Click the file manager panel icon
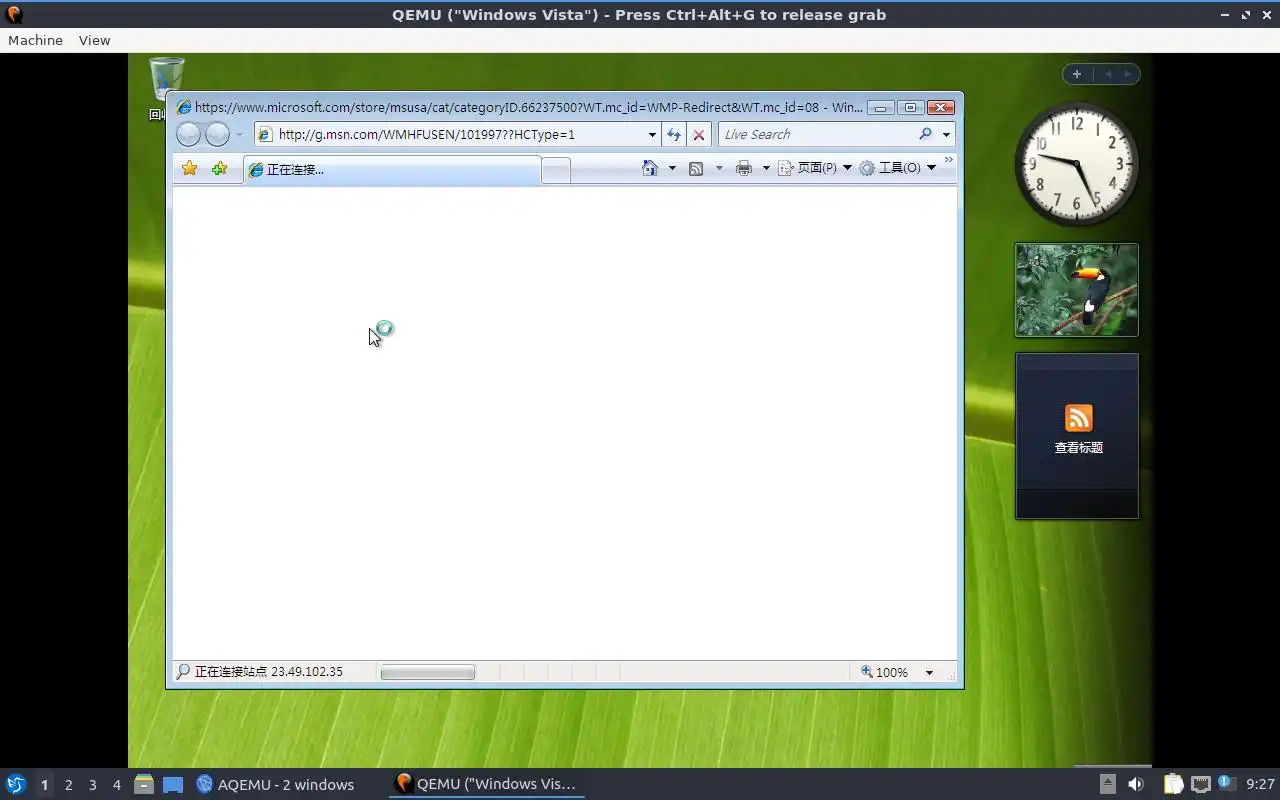Viewport: 1280px width, 800px height. (144, 784)
